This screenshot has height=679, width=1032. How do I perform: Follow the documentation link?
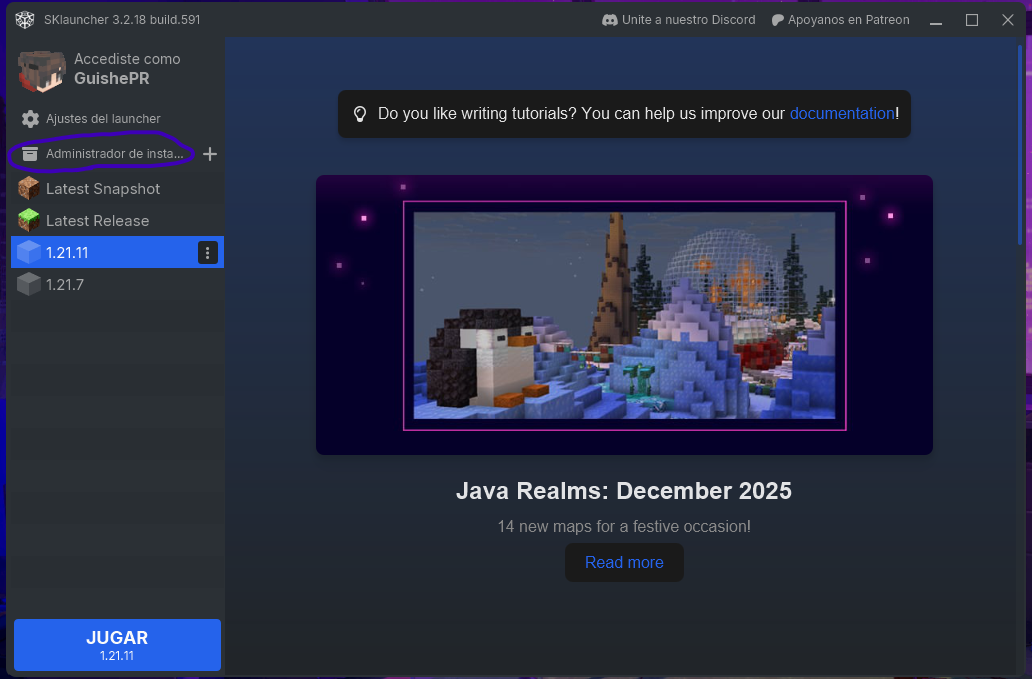(x=841, y=114)
